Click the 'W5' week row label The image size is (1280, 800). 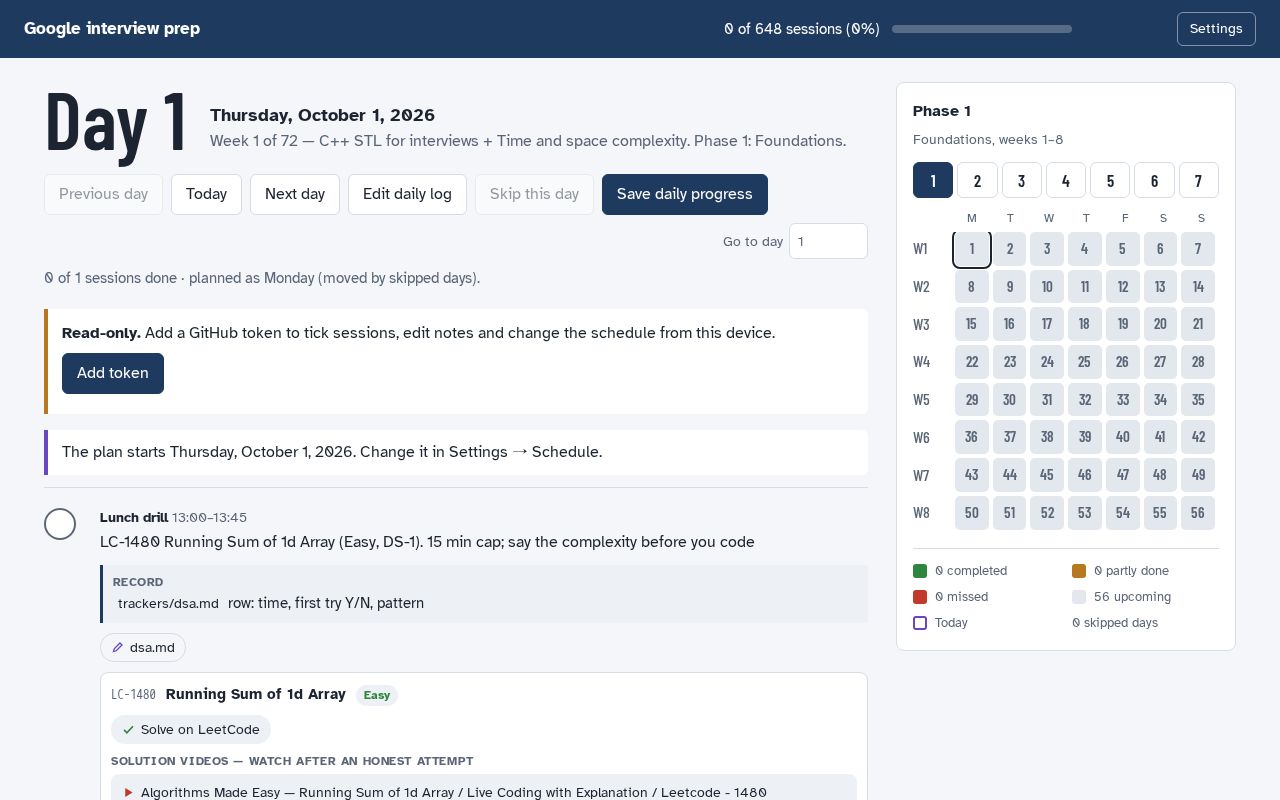tap(921, 400)
